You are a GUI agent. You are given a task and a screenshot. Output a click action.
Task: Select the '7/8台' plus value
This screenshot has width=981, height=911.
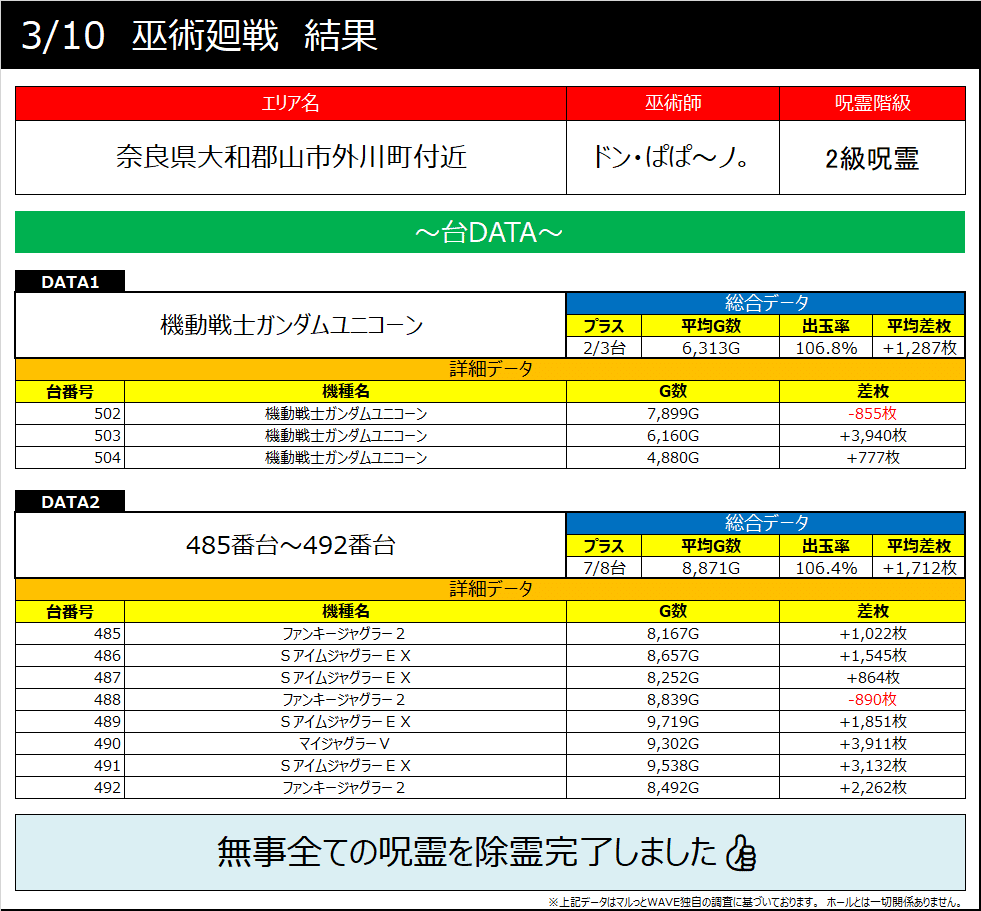(604, 567)
